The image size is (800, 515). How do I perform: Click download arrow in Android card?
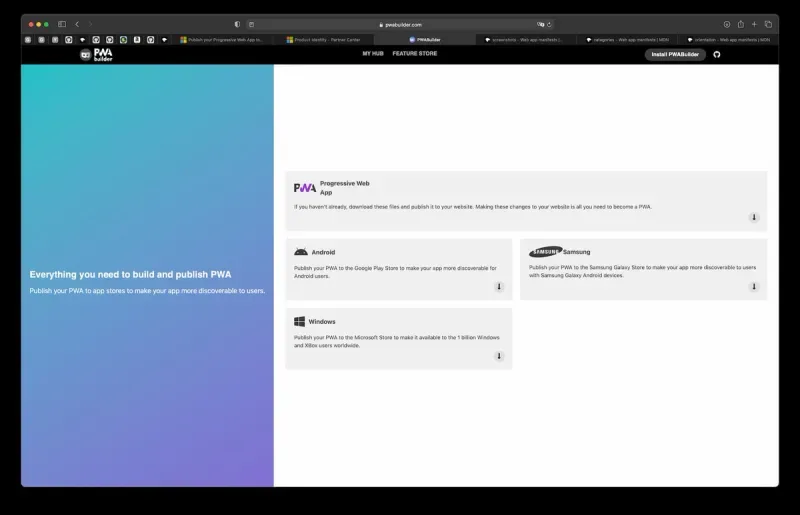pyautogui.click(x=499, y=287)
